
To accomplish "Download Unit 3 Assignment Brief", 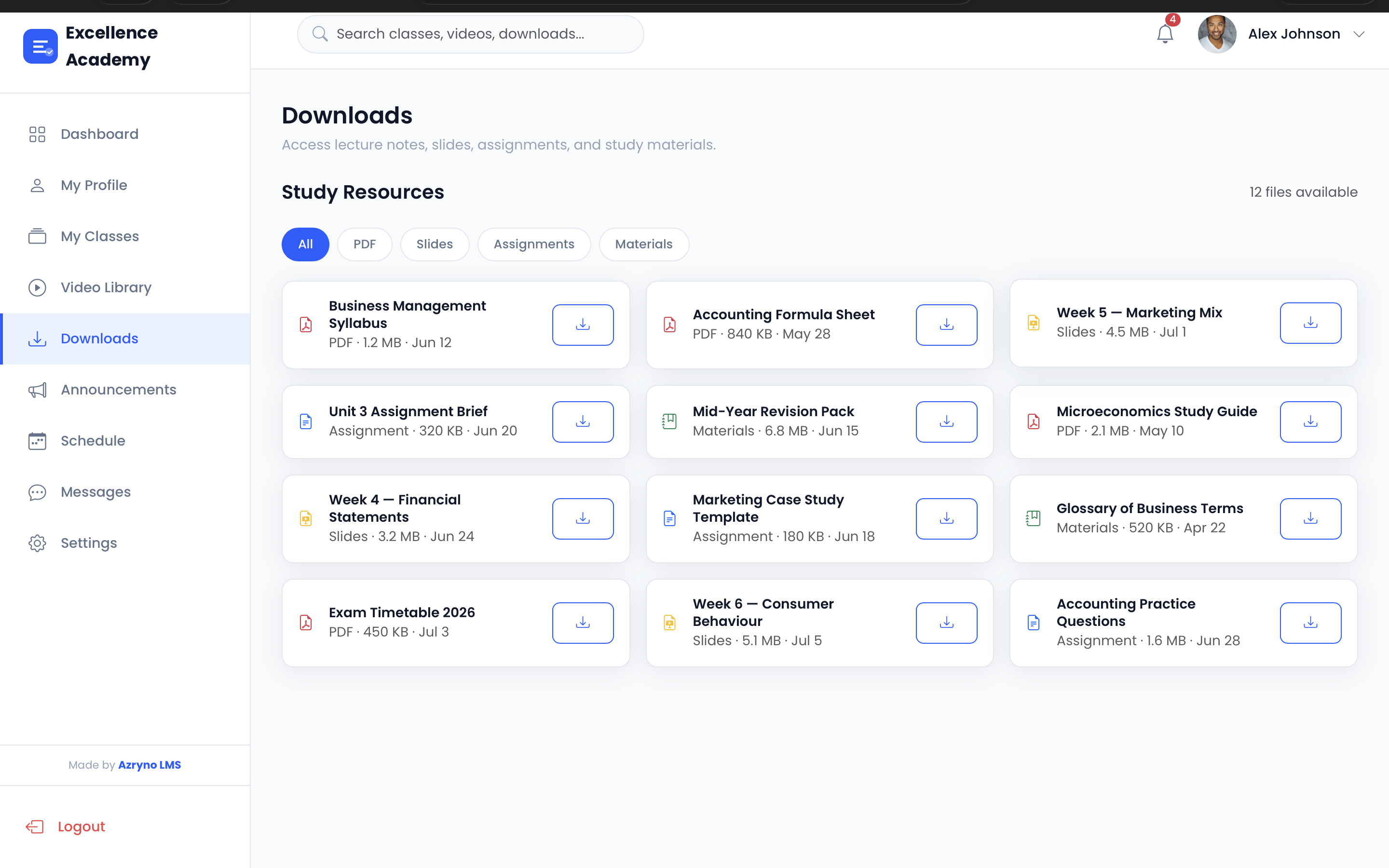I will point(583,421).
